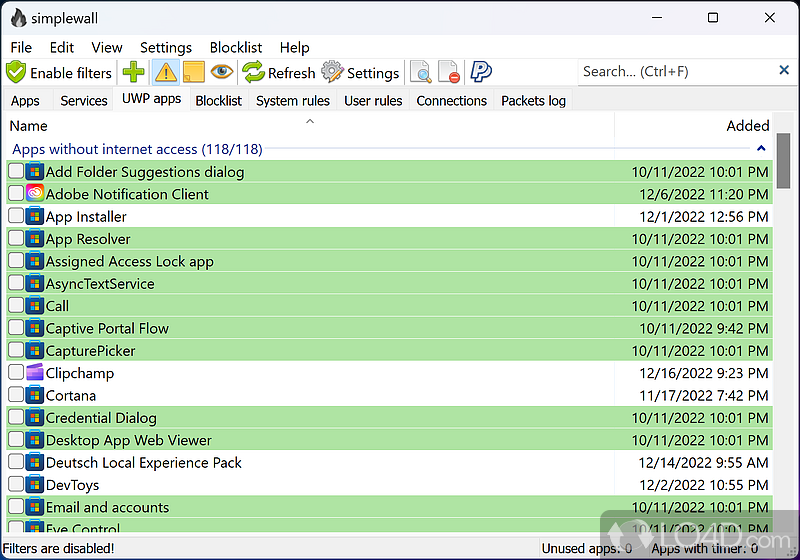Screen dimensions: 800x560
Task: Check the Adobe Notification Client checkbox
Action: click(x=16, y=193)
